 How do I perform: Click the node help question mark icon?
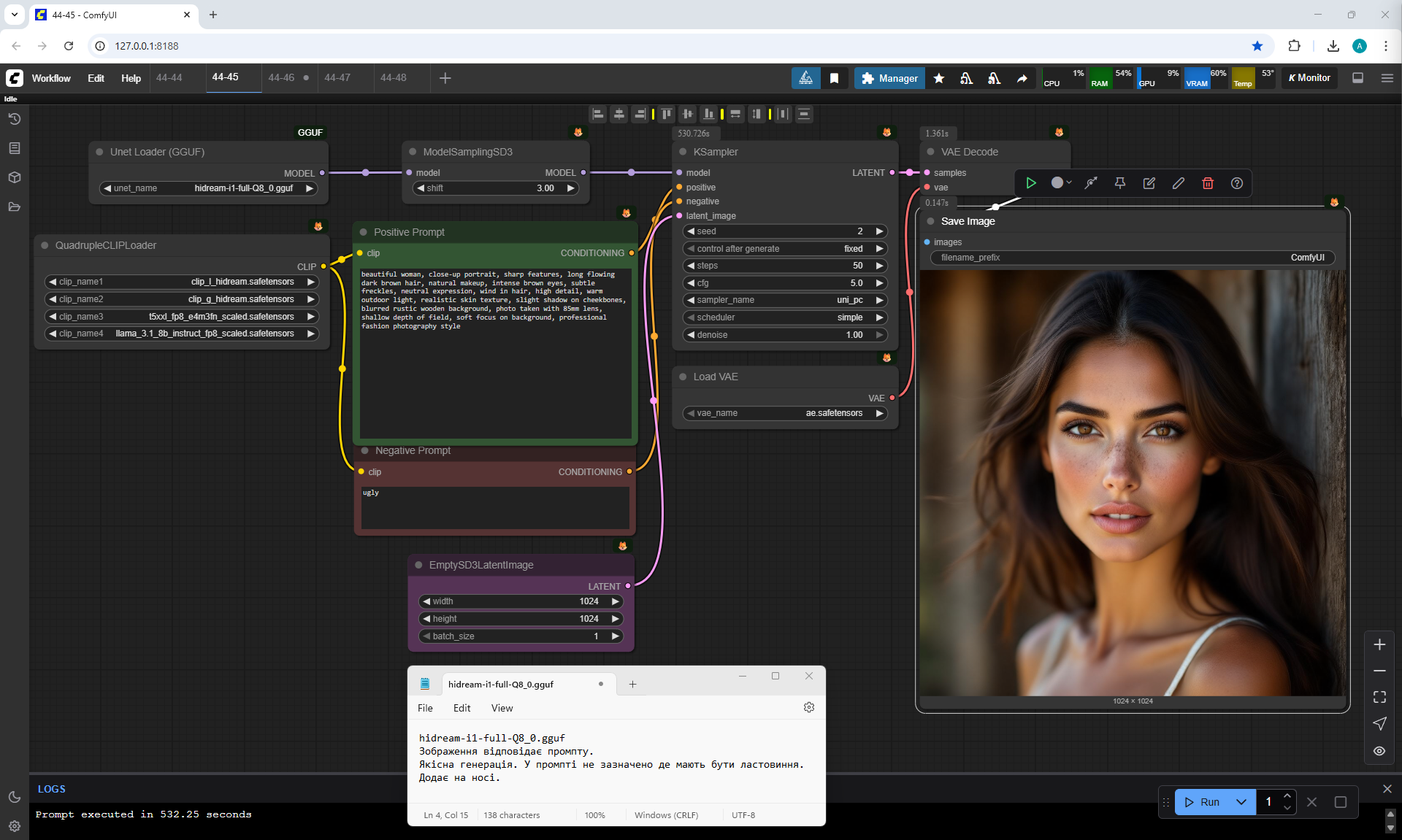[x=1236, y=183]
